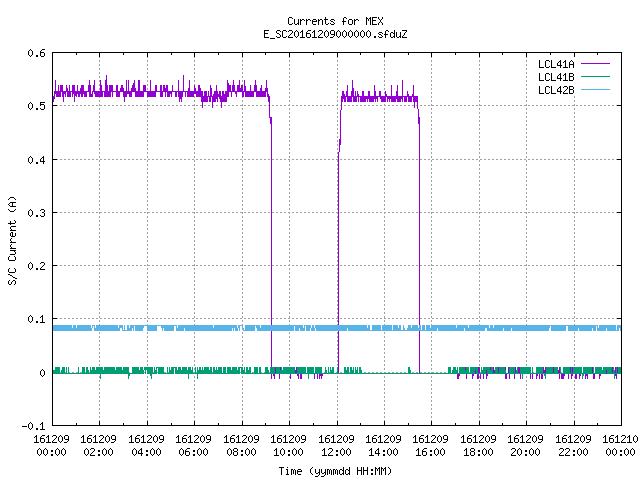640x480 pixels.
Task: Click the 0.2 y-axis tick label
Action: coord(36,266)
